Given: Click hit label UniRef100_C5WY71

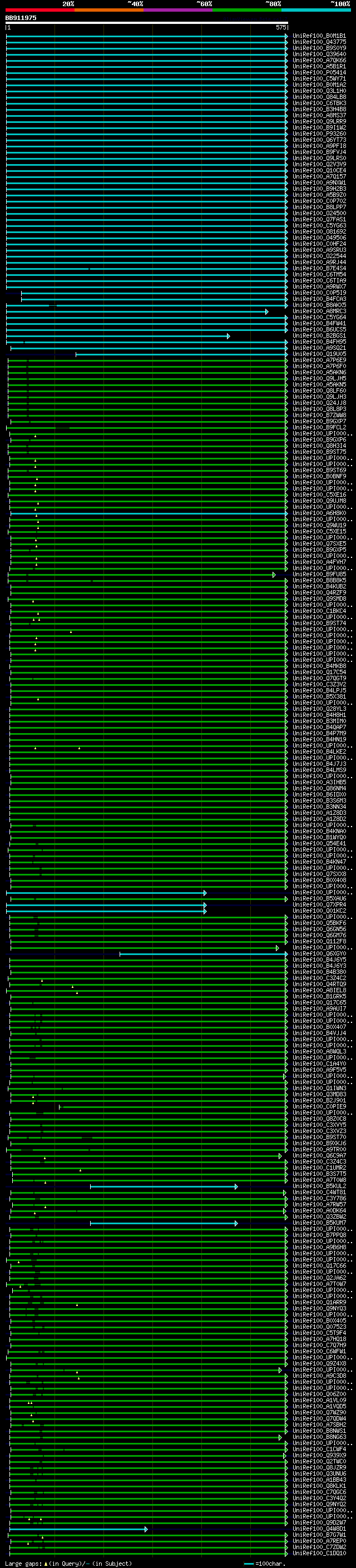Looking at the screenshot, I should tap(319, 79).
